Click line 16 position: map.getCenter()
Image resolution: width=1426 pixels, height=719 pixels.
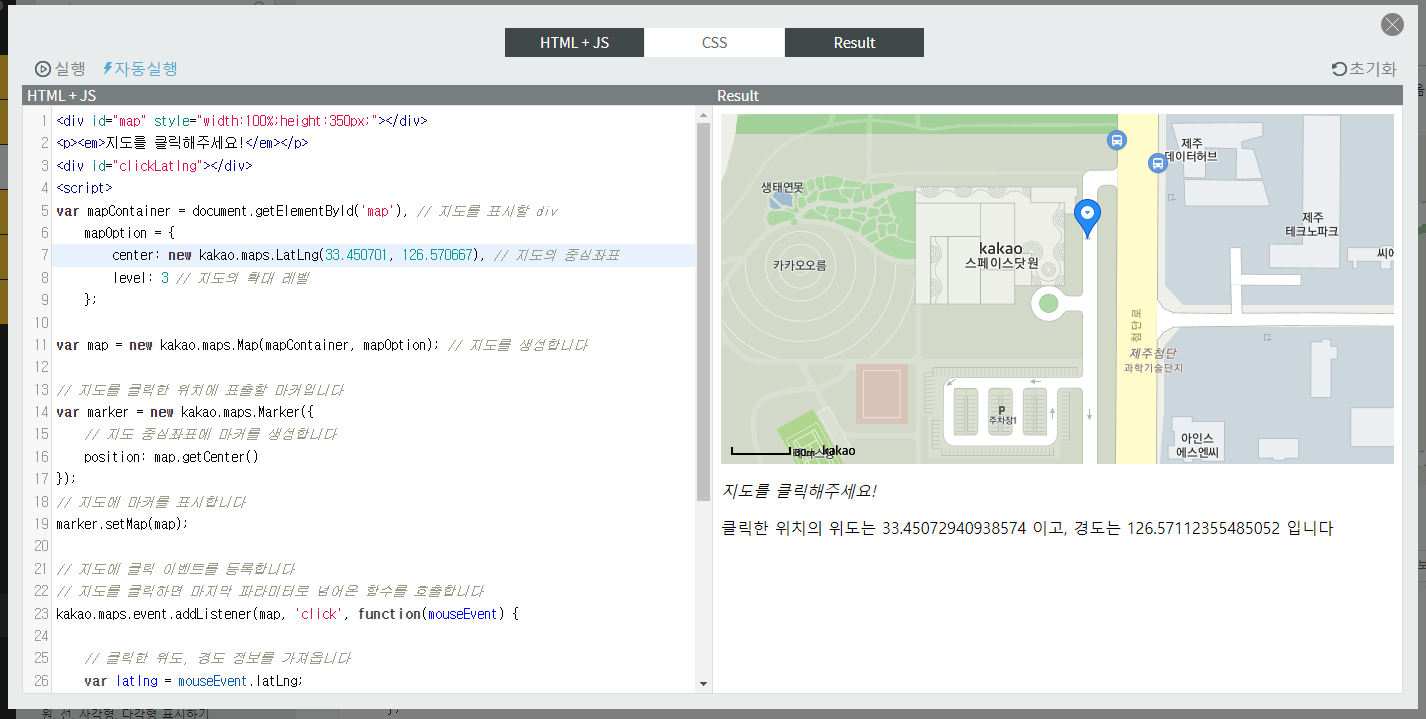pyautogui.click(x=172, y=457)
